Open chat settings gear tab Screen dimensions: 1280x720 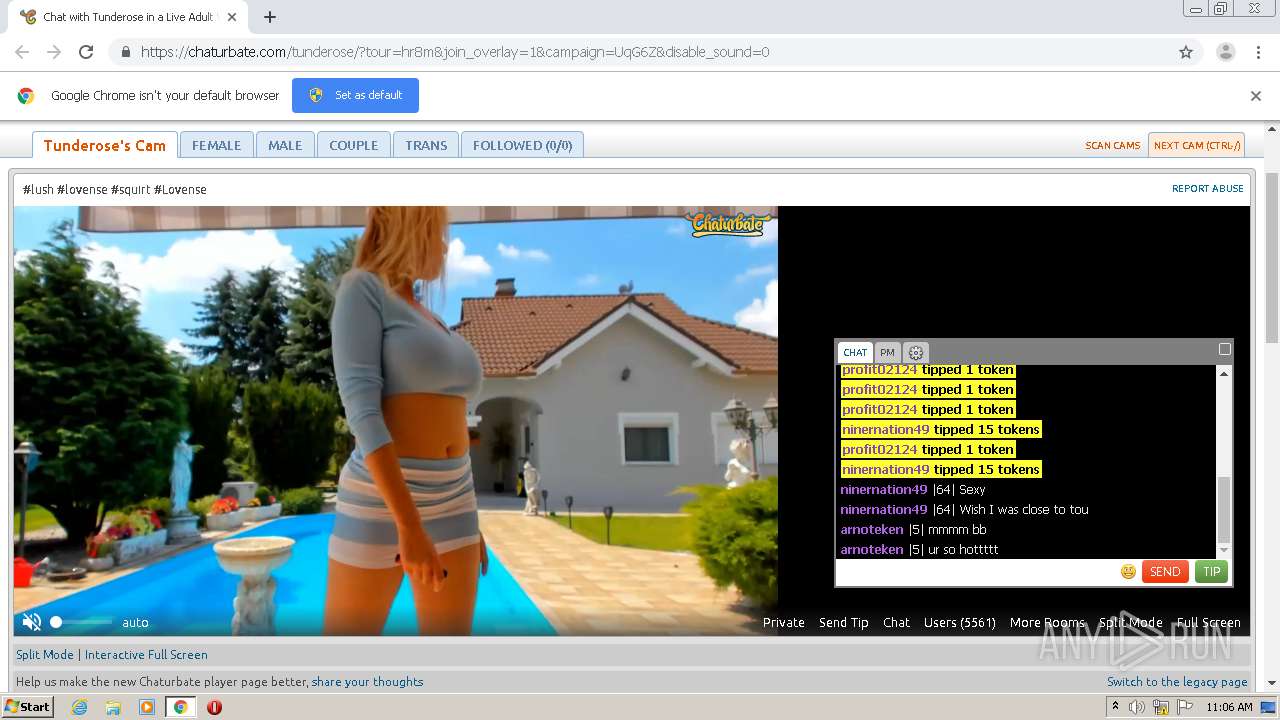[x=916, y=352]
